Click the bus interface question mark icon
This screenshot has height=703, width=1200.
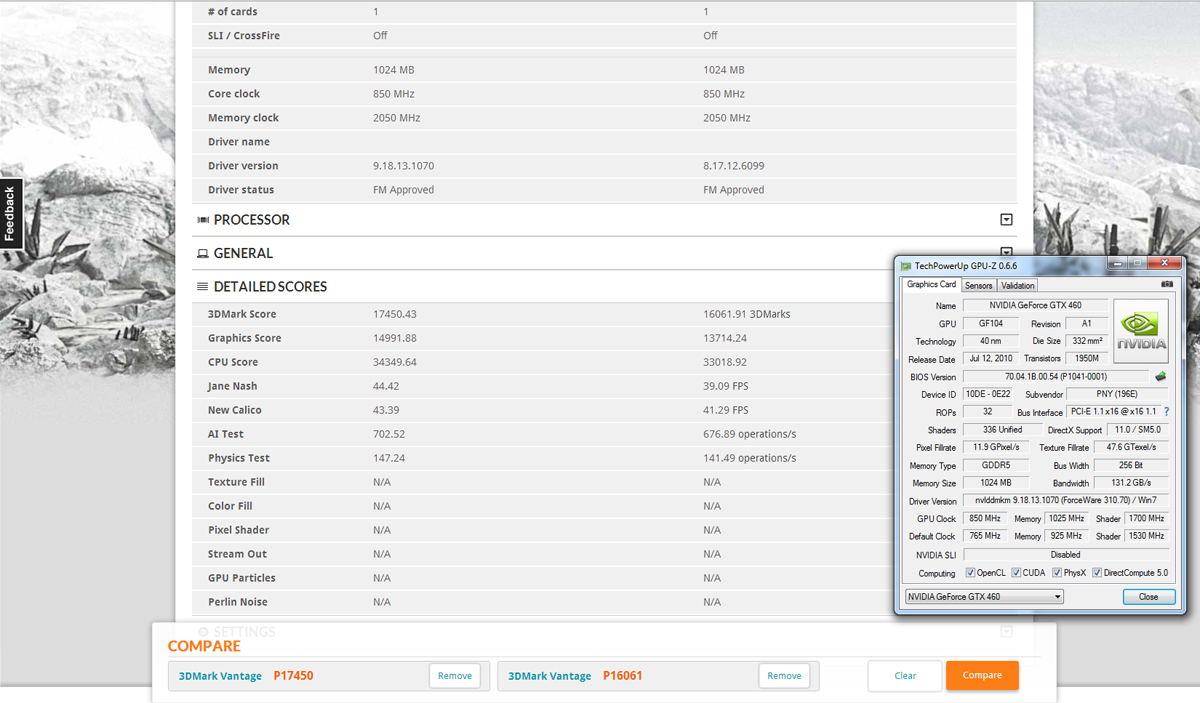[x=1166, y=412]
